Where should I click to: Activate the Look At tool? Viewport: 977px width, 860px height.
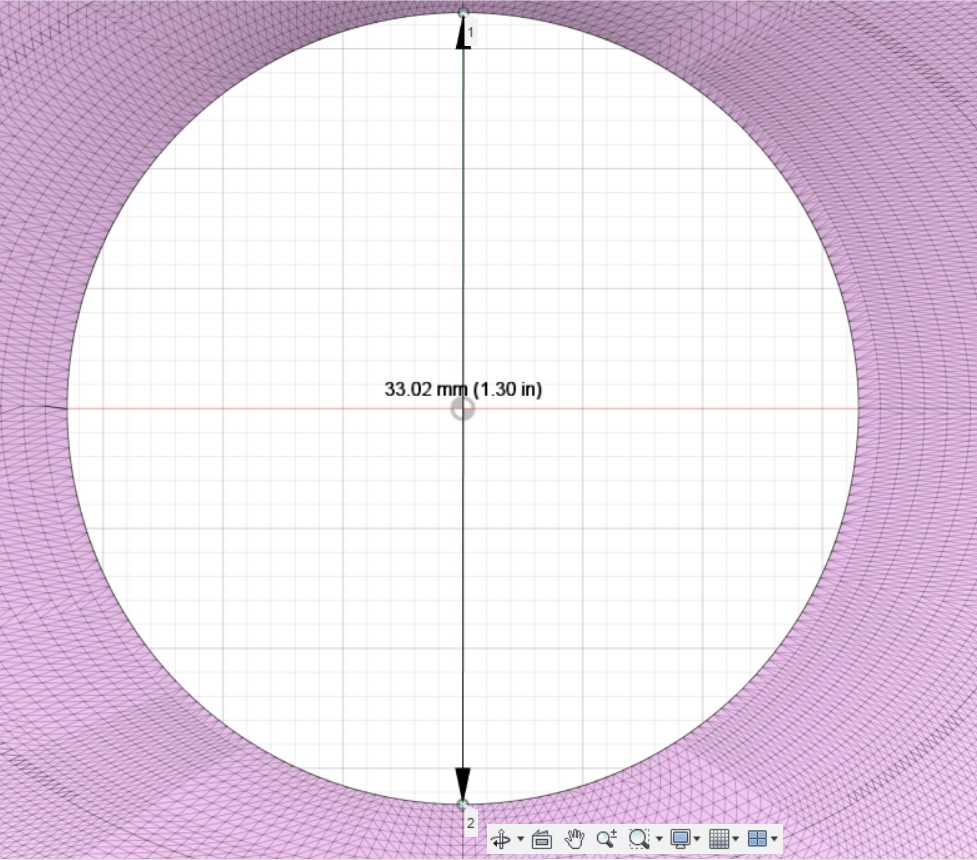coord(541,839)
